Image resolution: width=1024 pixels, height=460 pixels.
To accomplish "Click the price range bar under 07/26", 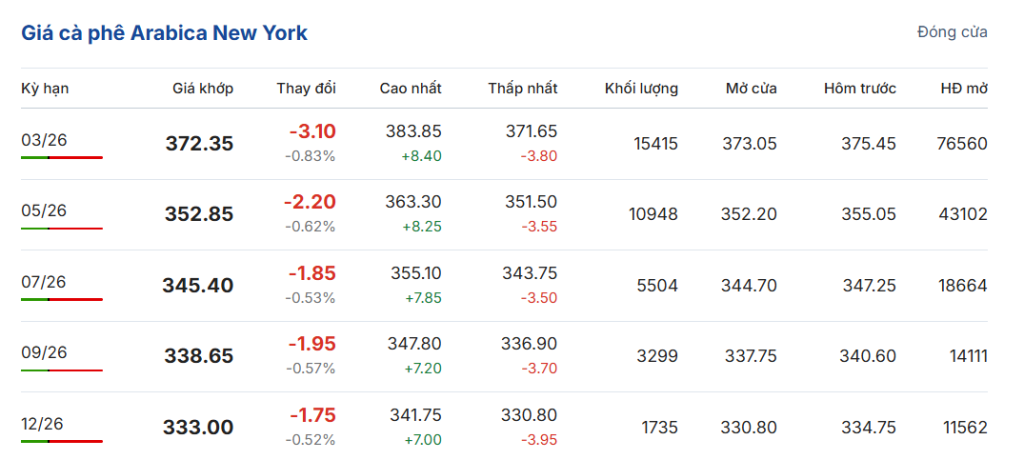I will click(x=62, y=299).
